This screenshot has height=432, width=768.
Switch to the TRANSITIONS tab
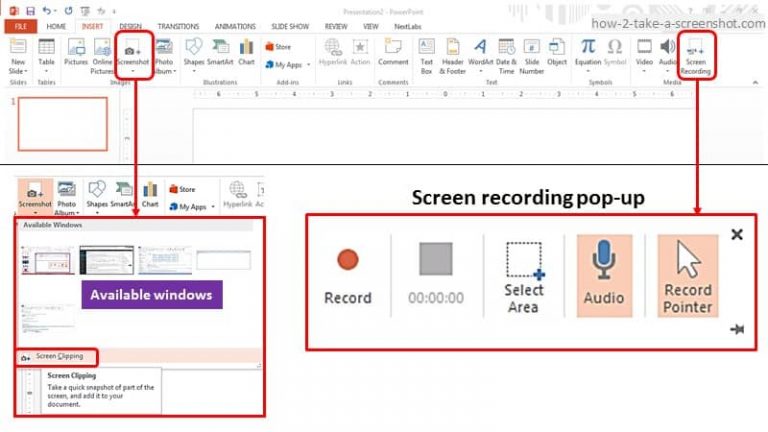(178, 26)
